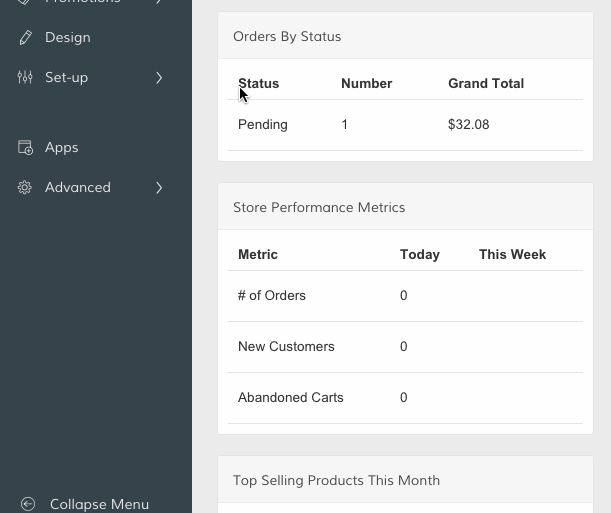Select the Set-up menu label
Screen dimensions: 611x513
coord(67,77)
